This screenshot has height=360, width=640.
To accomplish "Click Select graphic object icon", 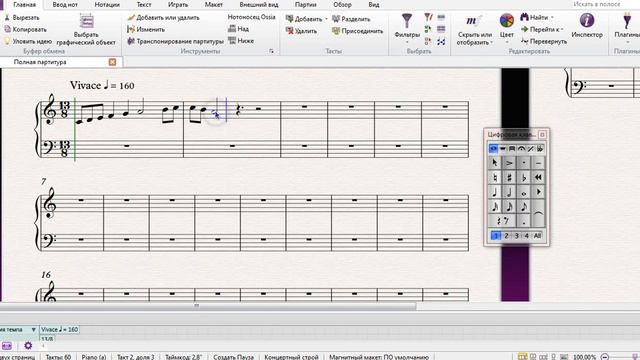I will 87,20.
